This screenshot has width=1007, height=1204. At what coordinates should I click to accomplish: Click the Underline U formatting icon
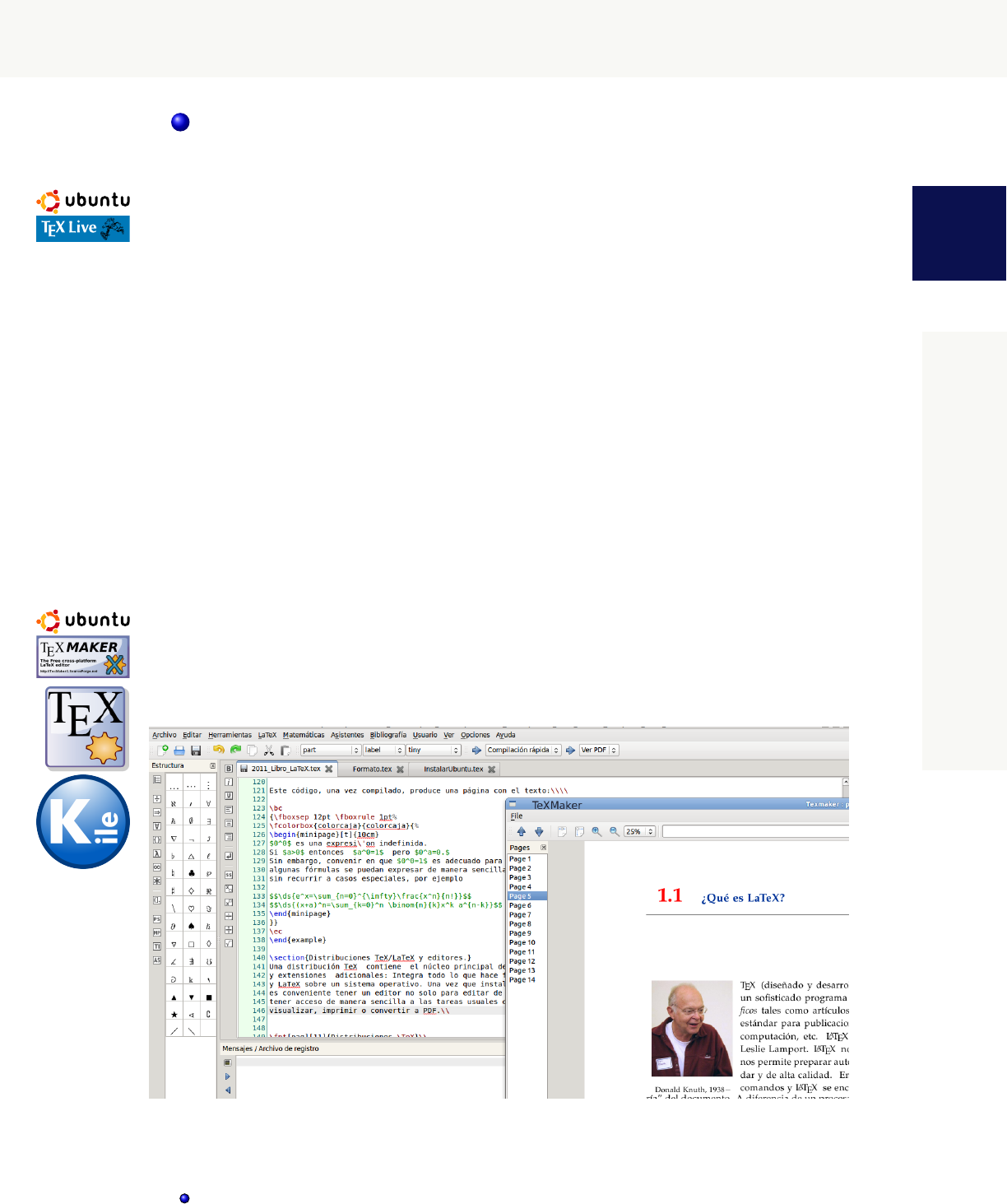[x=229, y=796]
